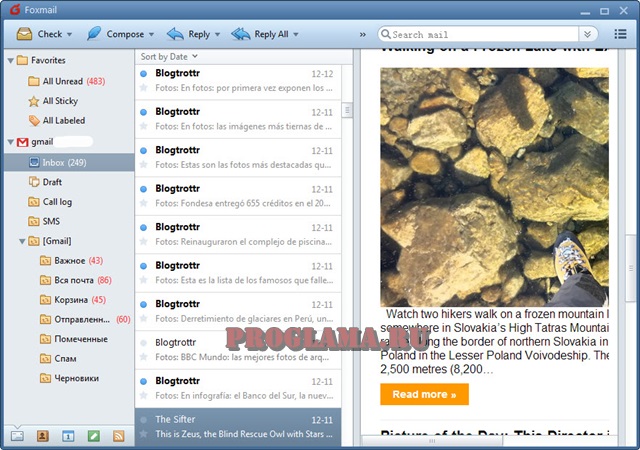This screenshot has height=450, width=640.
Task: Open advanced search options dropdown
Action: point(587,34)
